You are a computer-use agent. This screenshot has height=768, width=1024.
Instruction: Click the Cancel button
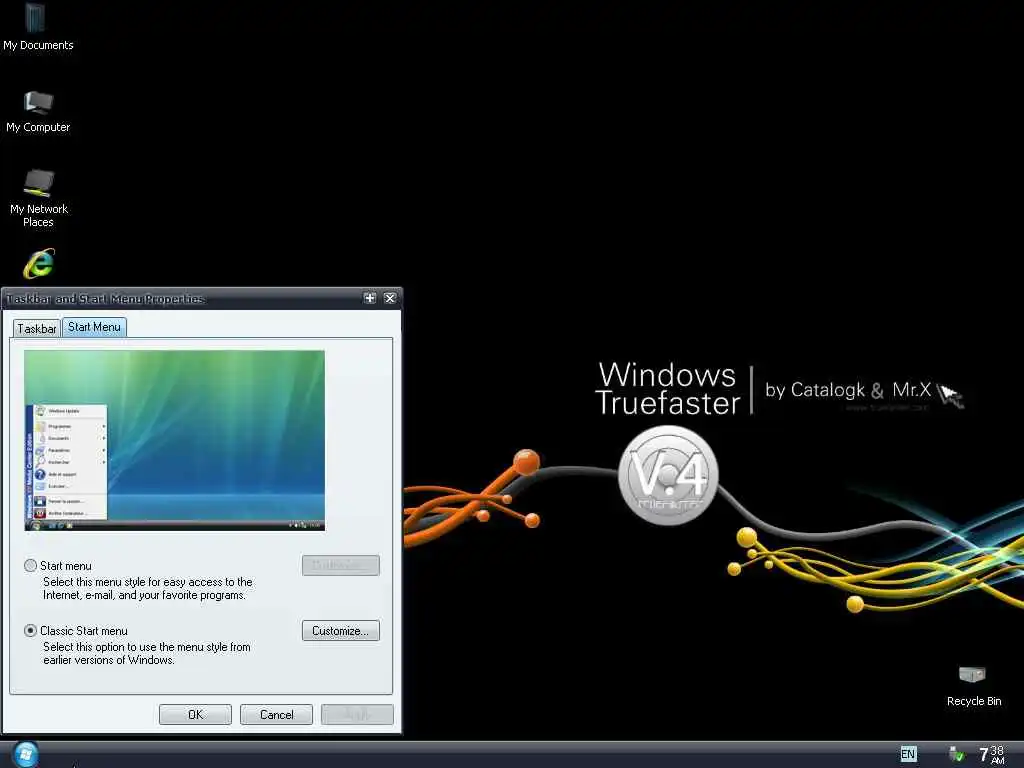click(276, 714)
